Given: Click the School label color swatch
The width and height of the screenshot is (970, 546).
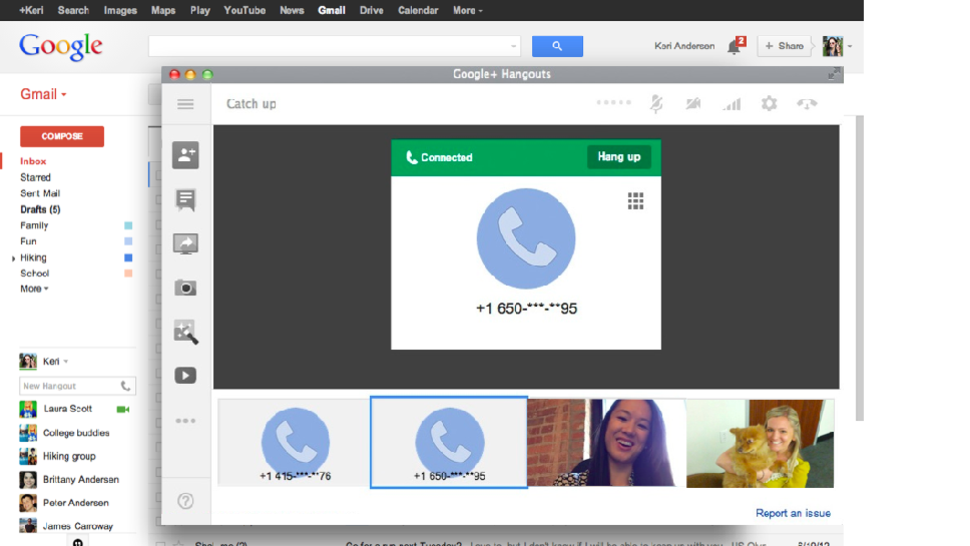Looking at the screenshot, I should 128,273.
